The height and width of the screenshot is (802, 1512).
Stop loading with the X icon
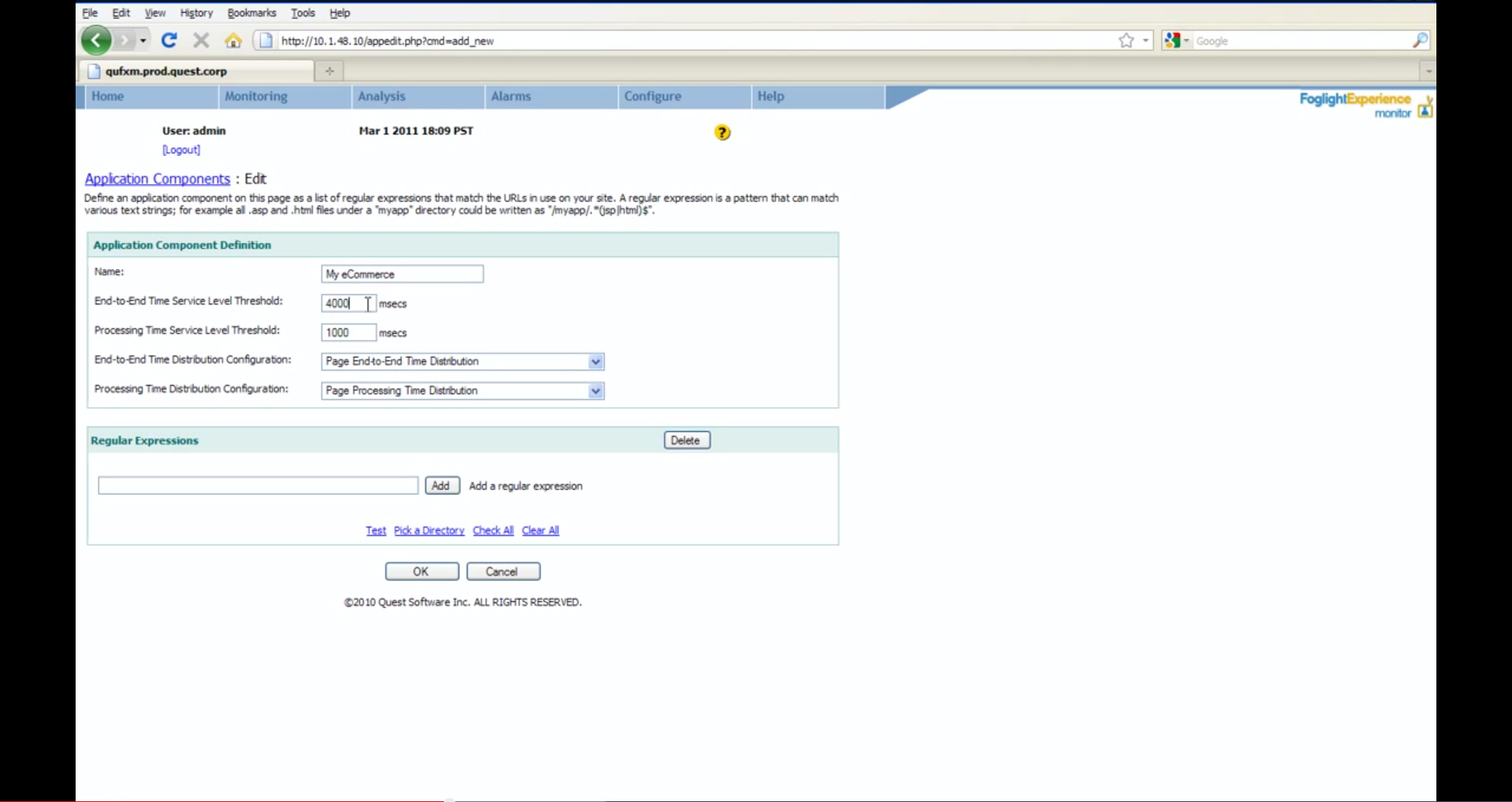point(201,40)
